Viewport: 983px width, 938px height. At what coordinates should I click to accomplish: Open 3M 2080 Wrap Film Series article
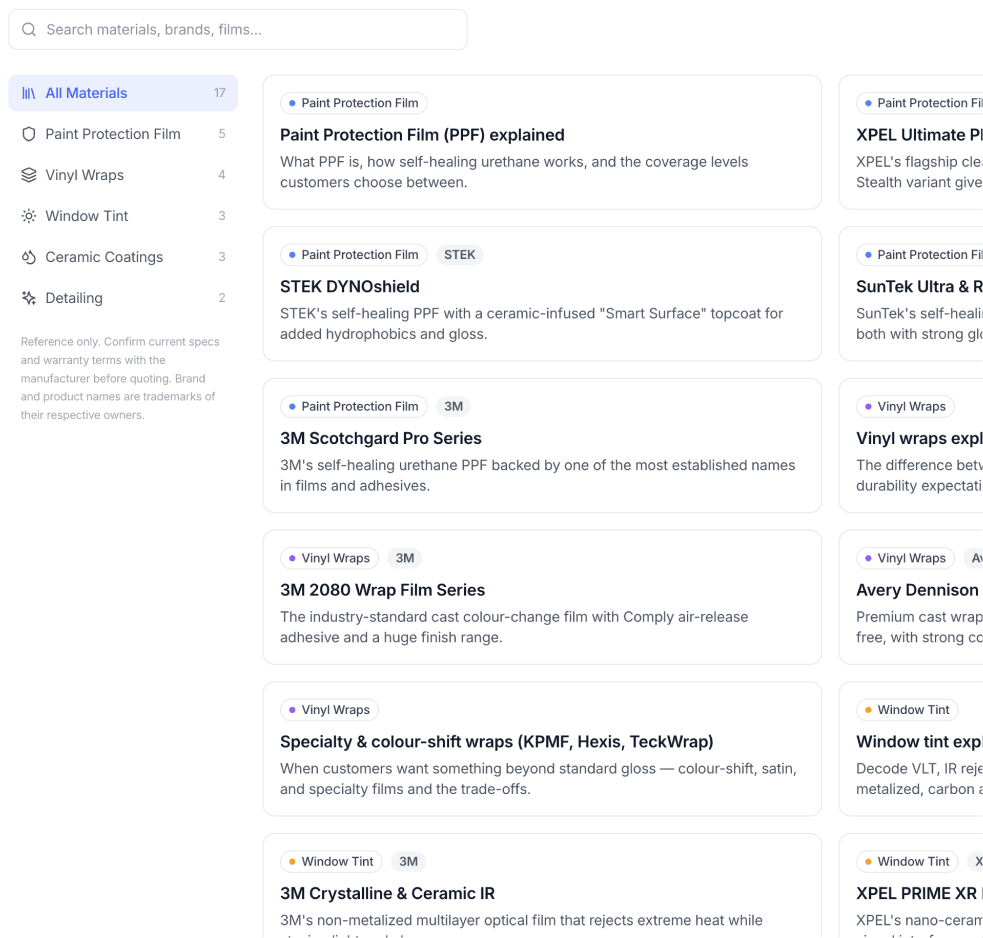[542, 598]
